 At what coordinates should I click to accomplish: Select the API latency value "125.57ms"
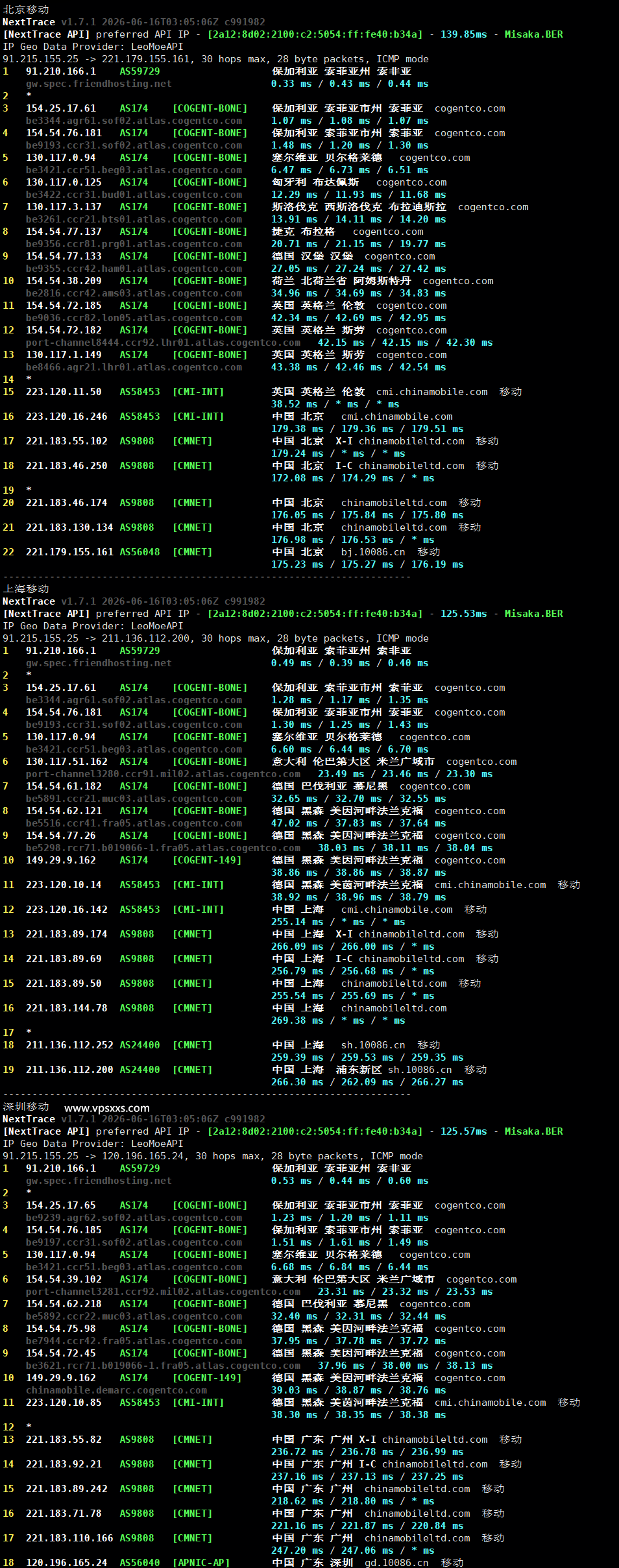click(463, 1131)
